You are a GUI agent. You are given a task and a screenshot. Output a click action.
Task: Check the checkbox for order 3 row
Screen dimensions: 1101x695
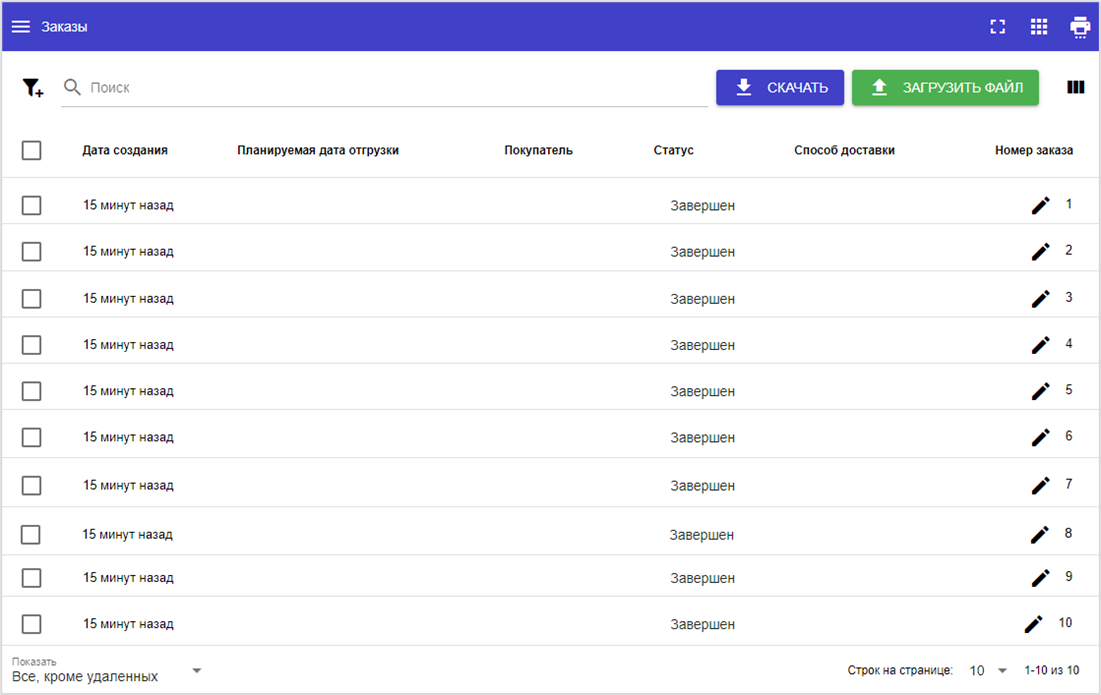(x=32, y=298)
